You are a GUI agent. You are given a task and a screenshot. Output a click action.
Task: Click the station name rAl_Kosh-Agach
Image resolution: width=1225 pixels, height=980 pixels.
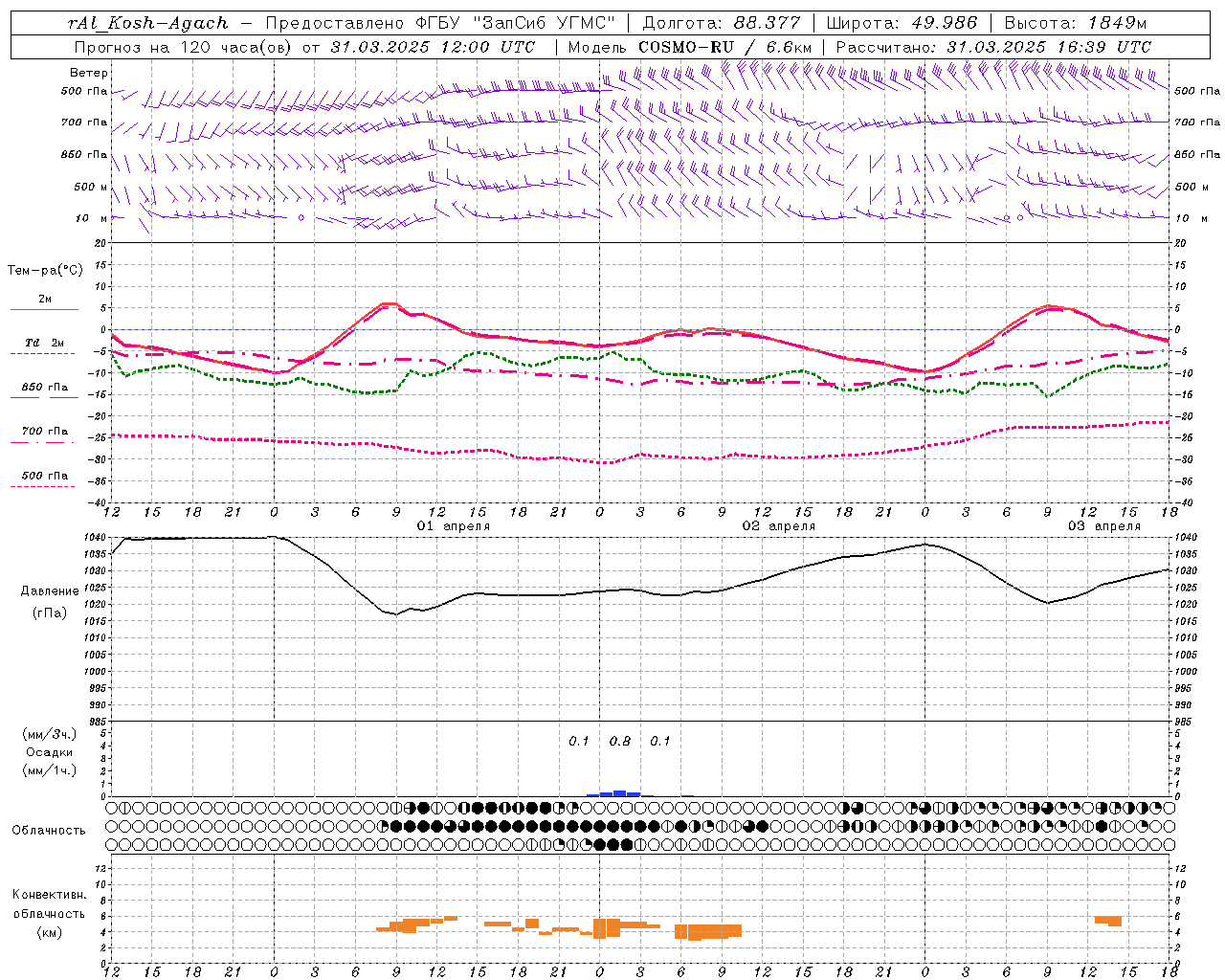point(148,23)
